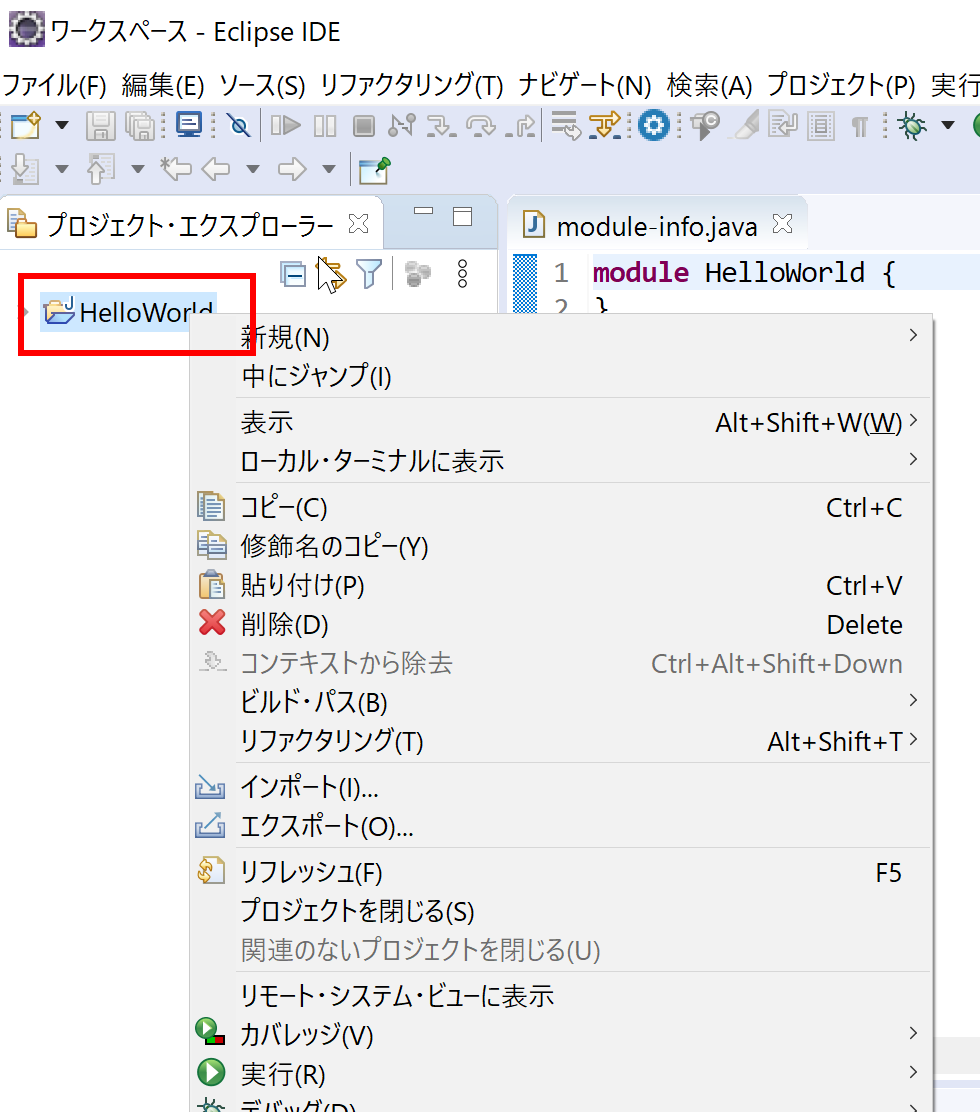Open the 編集(E) menu

163,86
